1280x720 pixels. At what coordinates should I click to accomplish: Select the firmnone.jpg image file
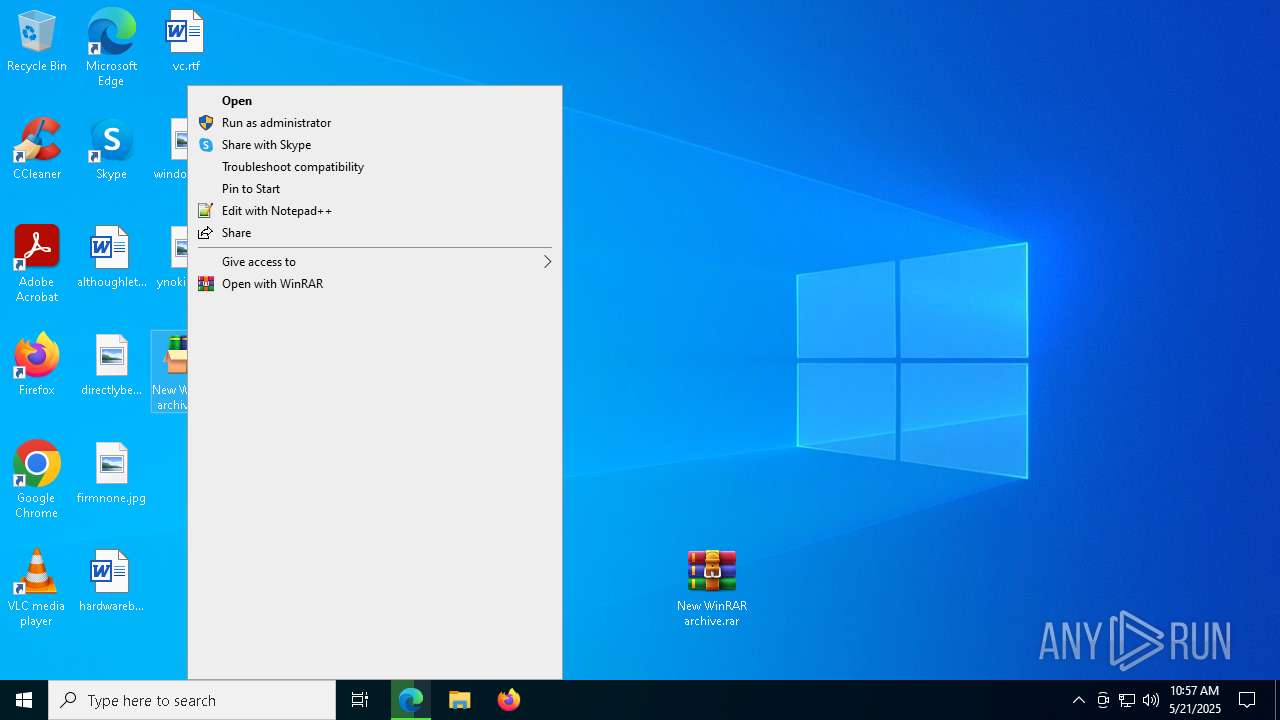click(x=111, y=474)
